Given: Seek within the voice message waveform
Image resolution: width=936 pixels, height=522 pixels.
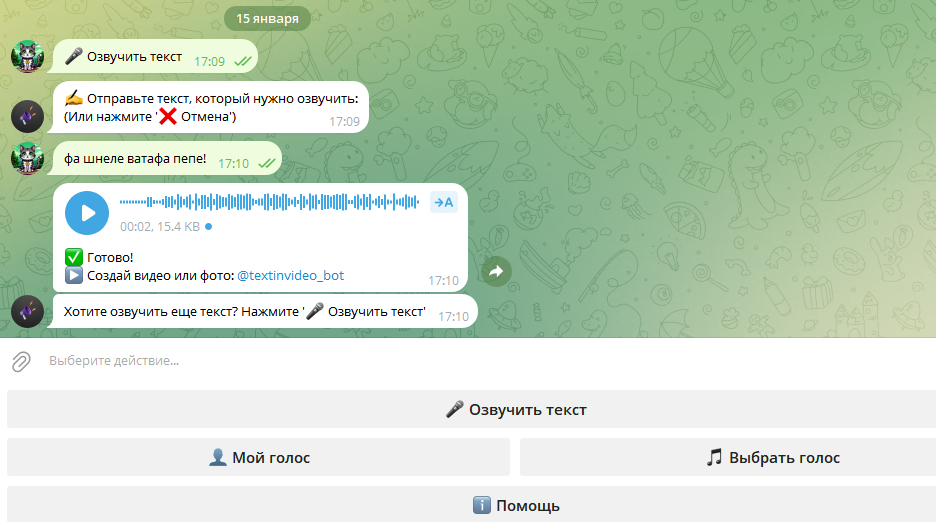Looking at the screenshot, I should click(269, 202).
